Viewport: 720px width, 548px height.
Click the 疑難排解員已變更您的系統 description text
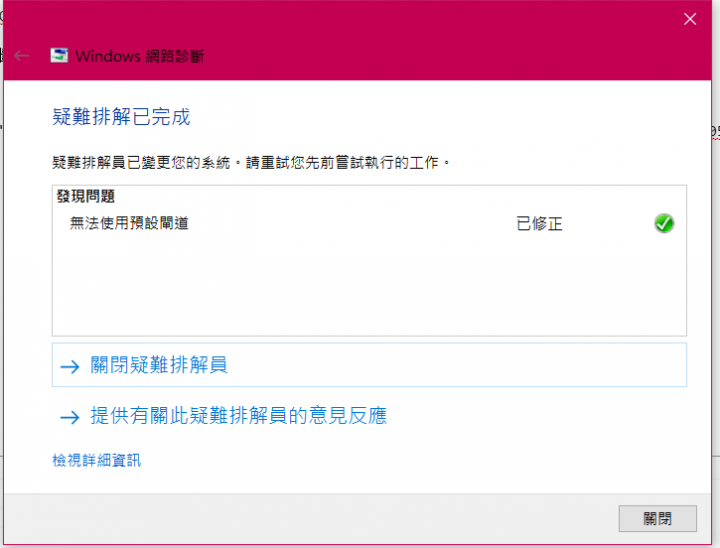point(251,162)
